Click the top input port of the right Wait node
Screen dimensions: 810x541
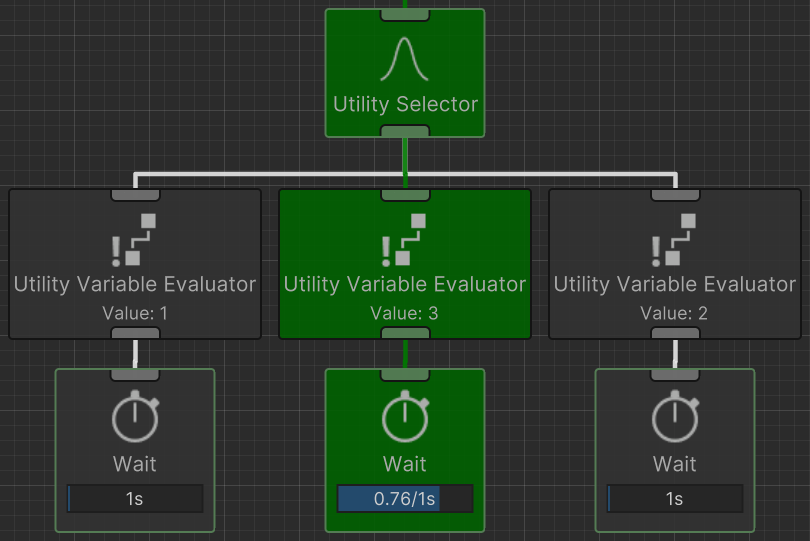(675, 374)
